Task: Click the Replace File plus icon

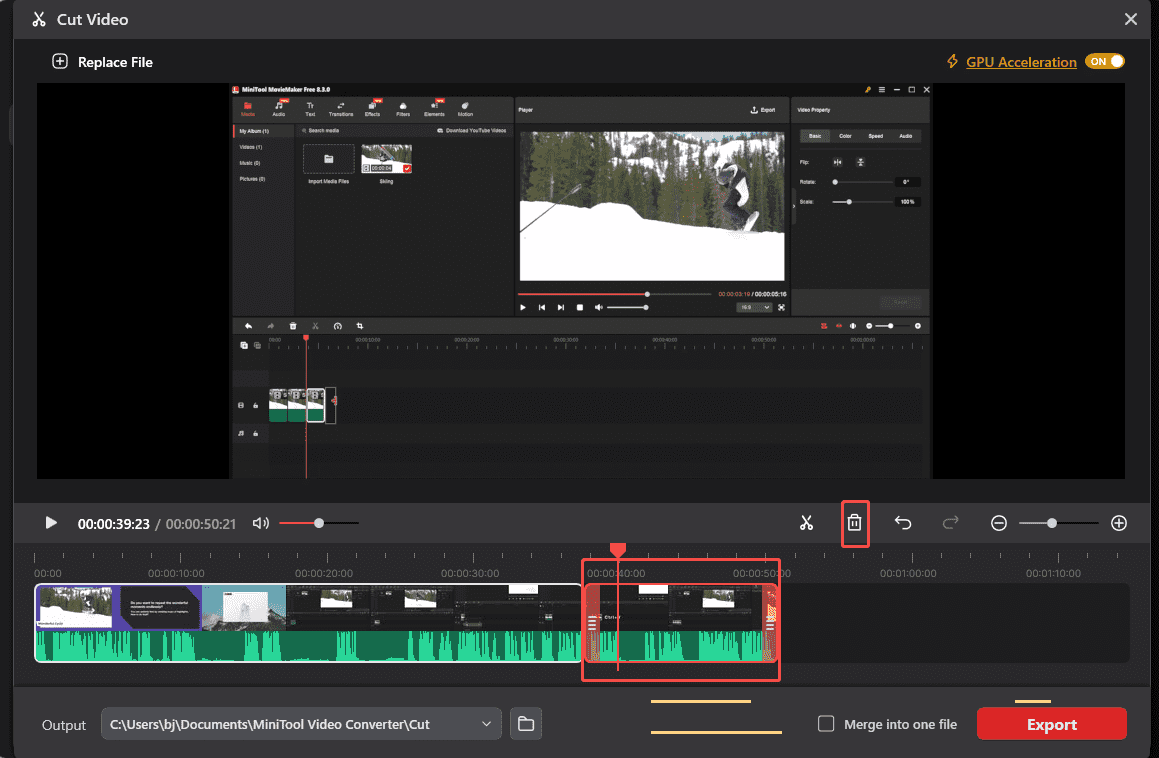Action: coord(60,61)
